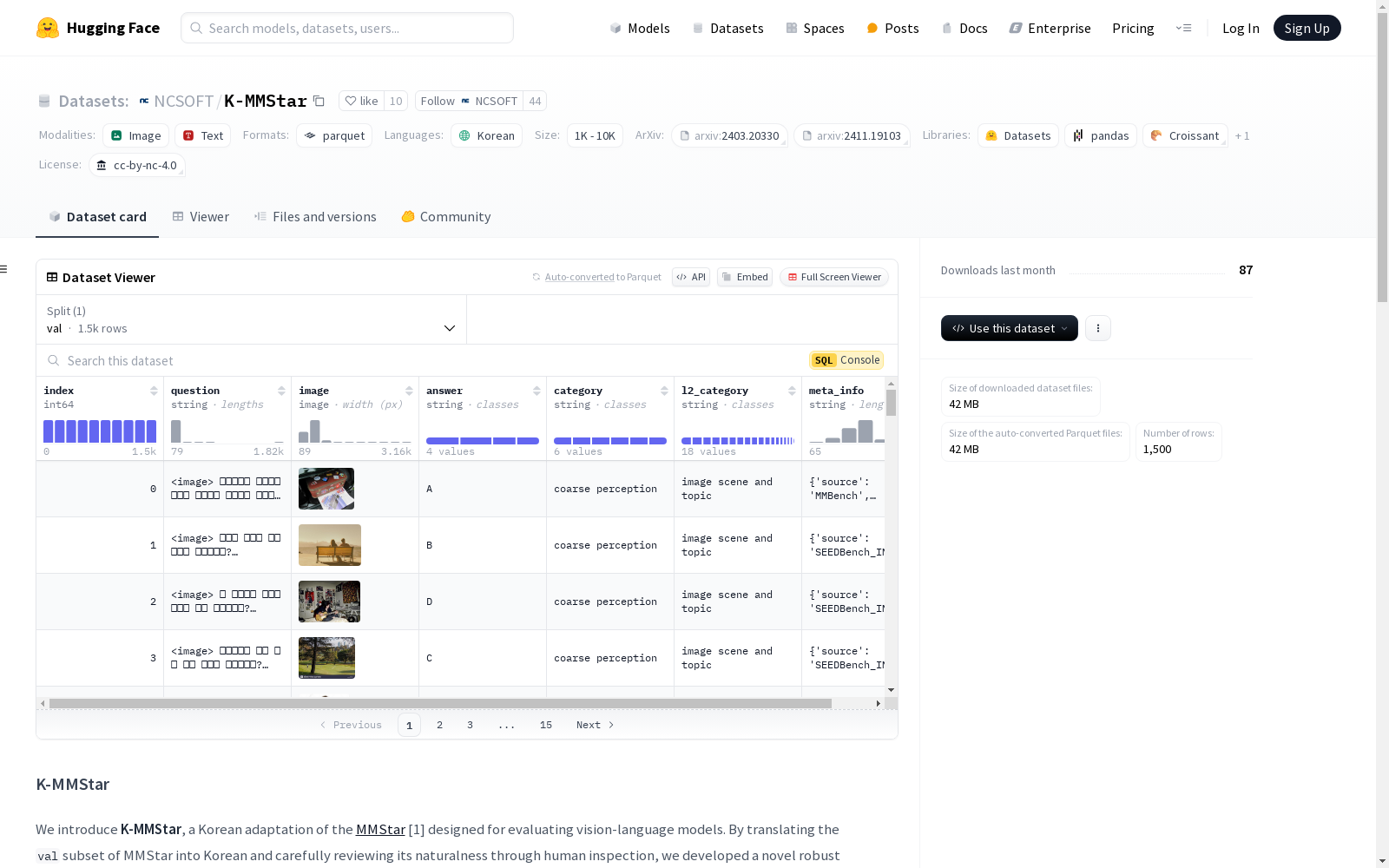Select the Datasets library tag

[1018, 135]
